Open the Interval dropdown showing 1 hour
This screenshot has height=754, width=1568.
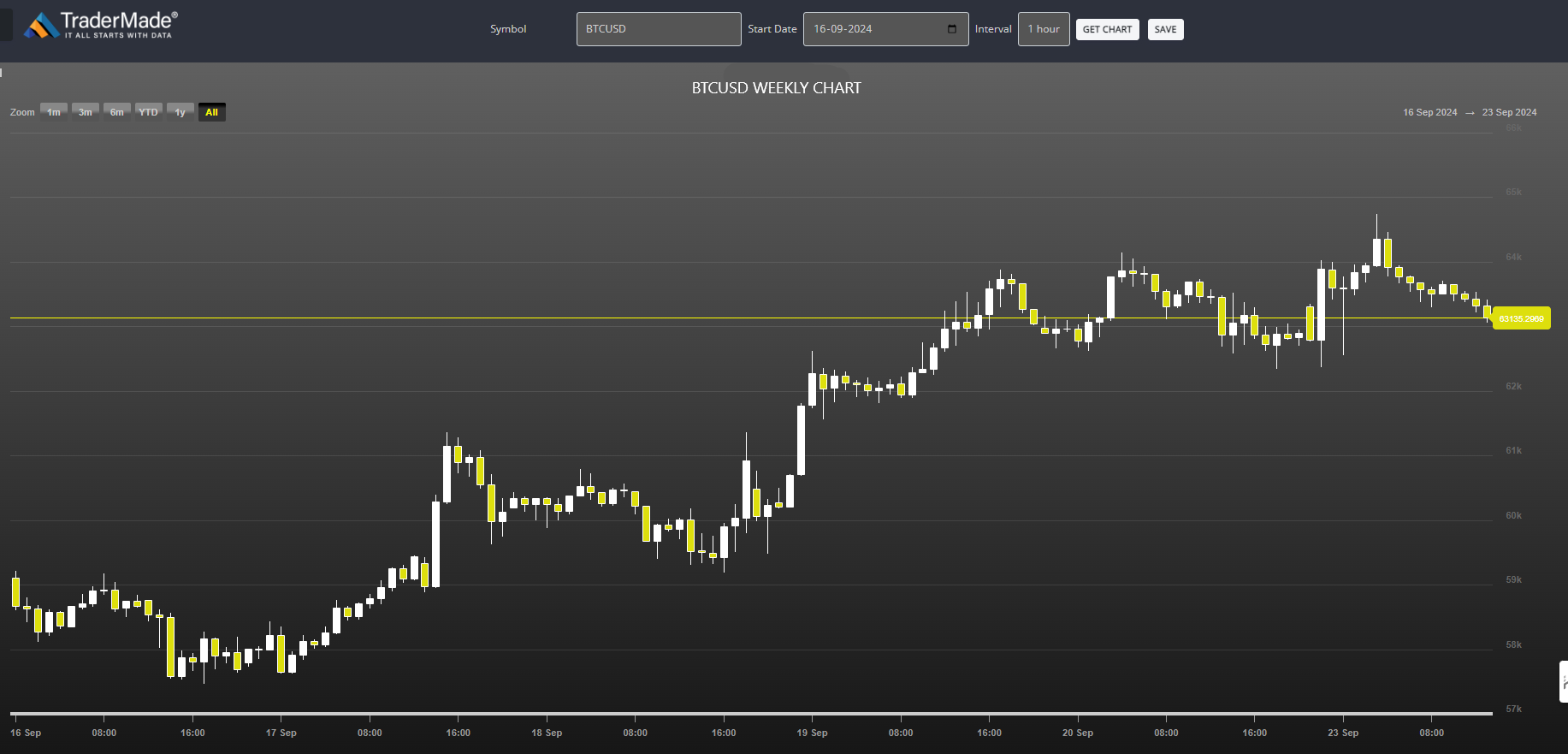[x=1044, y=29]
